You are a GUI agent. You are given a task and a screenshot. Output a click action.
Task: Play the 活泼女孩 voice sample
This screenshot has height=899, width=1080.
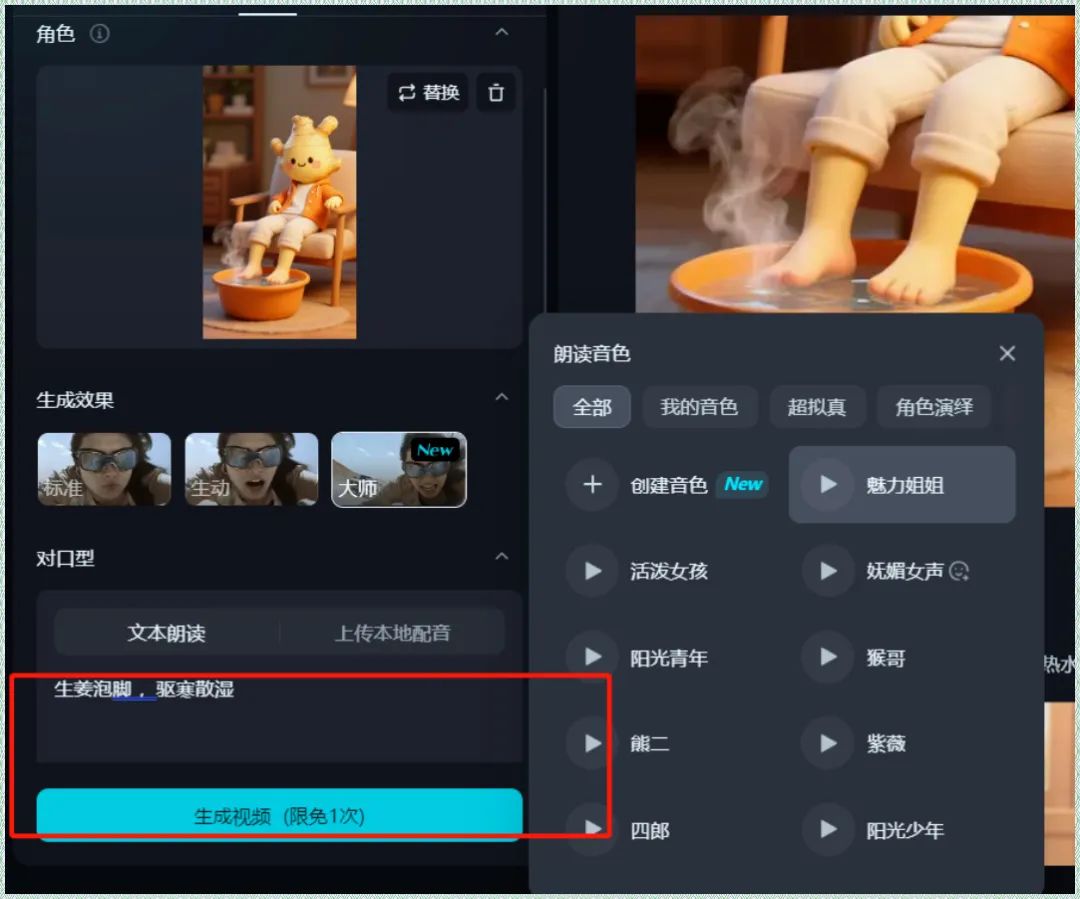pos(591,570)
